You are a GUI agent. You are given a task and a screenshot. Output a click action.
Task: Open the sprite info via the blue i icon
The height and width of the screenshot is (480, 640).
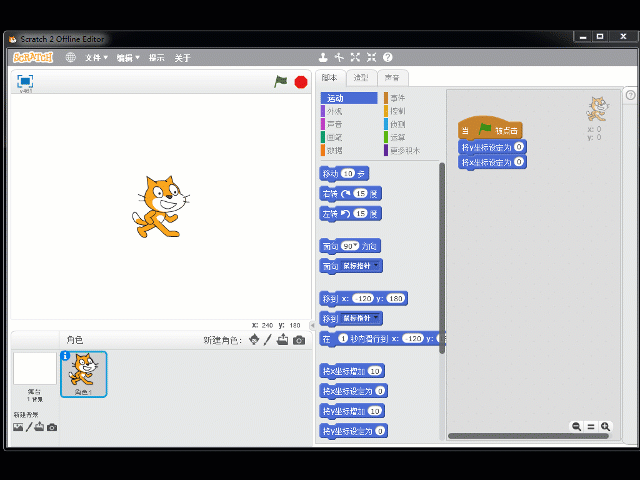pyautogui.click(x=65, y=356)
